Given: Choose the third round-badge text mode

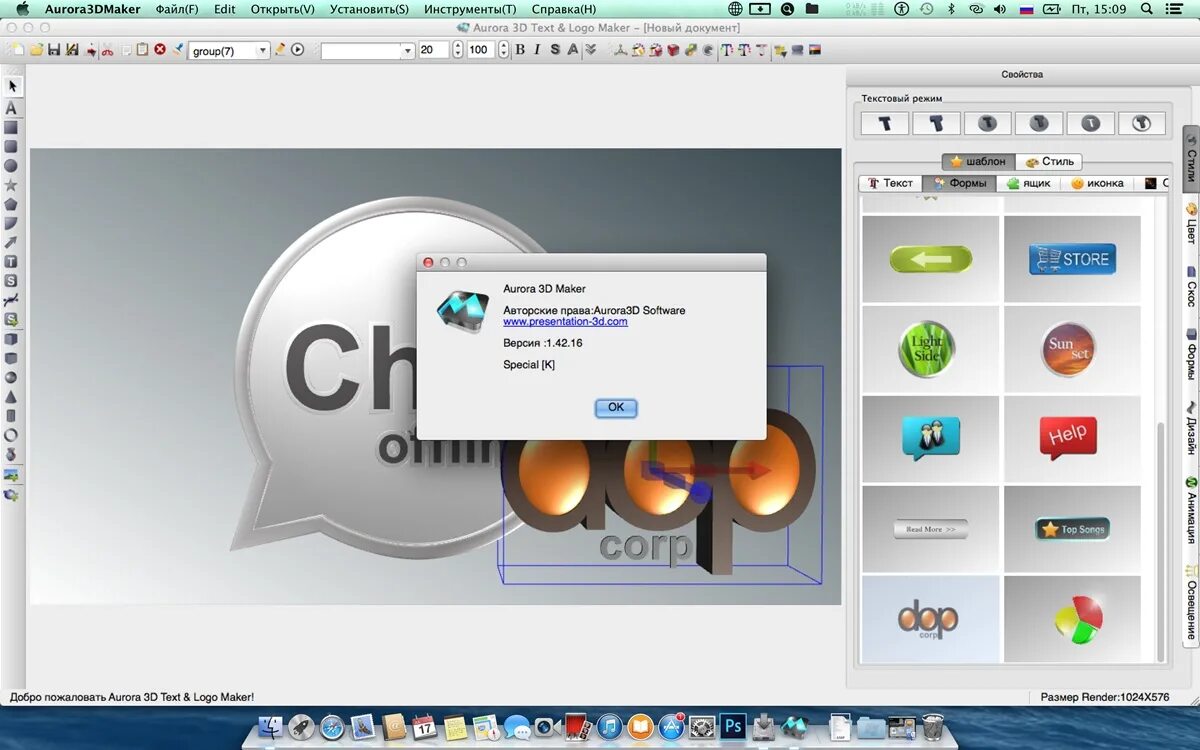Looking at the screenshot, I should (x=988, y=123).
